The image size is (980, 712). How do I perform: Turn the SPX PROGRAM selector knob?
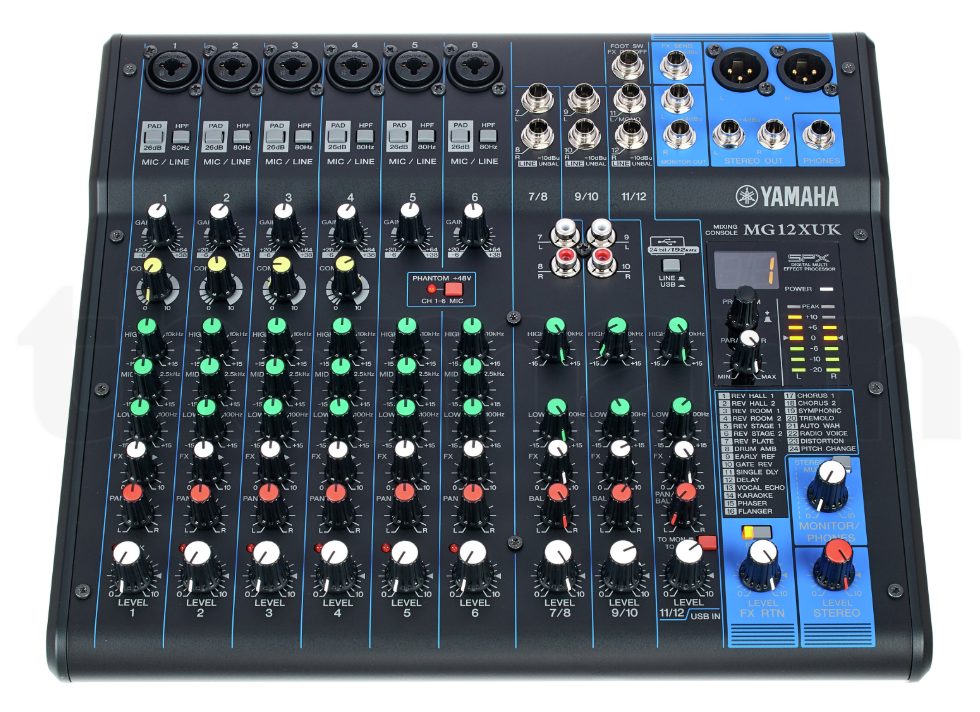tap(744, 307)
